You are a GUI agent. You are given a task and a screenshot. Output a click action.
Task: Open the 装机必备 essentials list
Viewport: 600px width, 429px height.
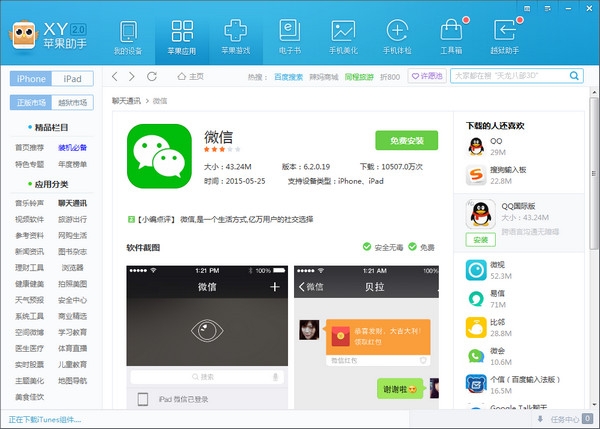pyautogui.click(x=73, y=148)
